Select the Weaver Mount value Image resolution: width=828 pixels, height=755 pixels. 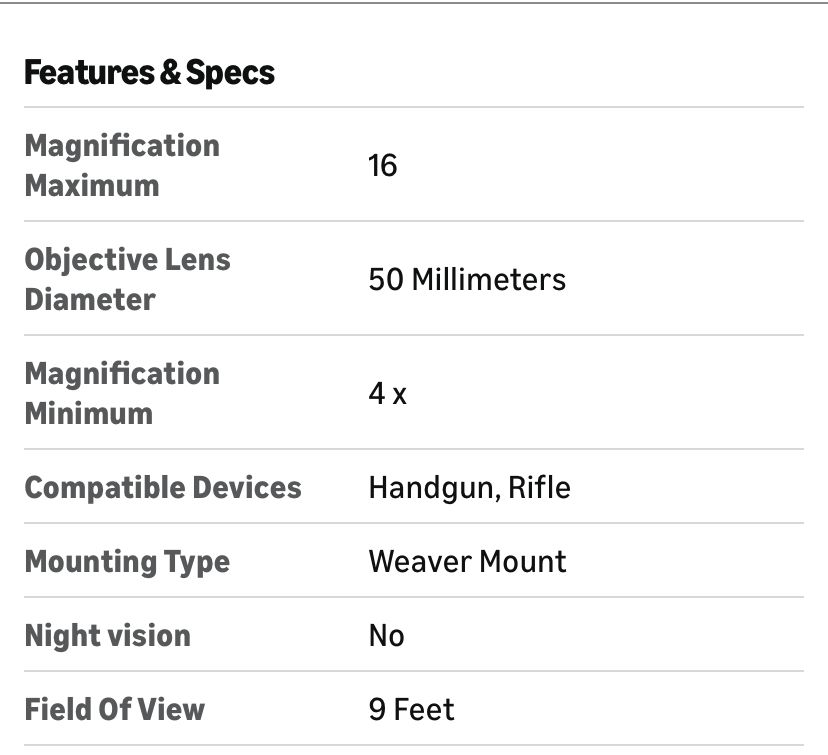467,561
